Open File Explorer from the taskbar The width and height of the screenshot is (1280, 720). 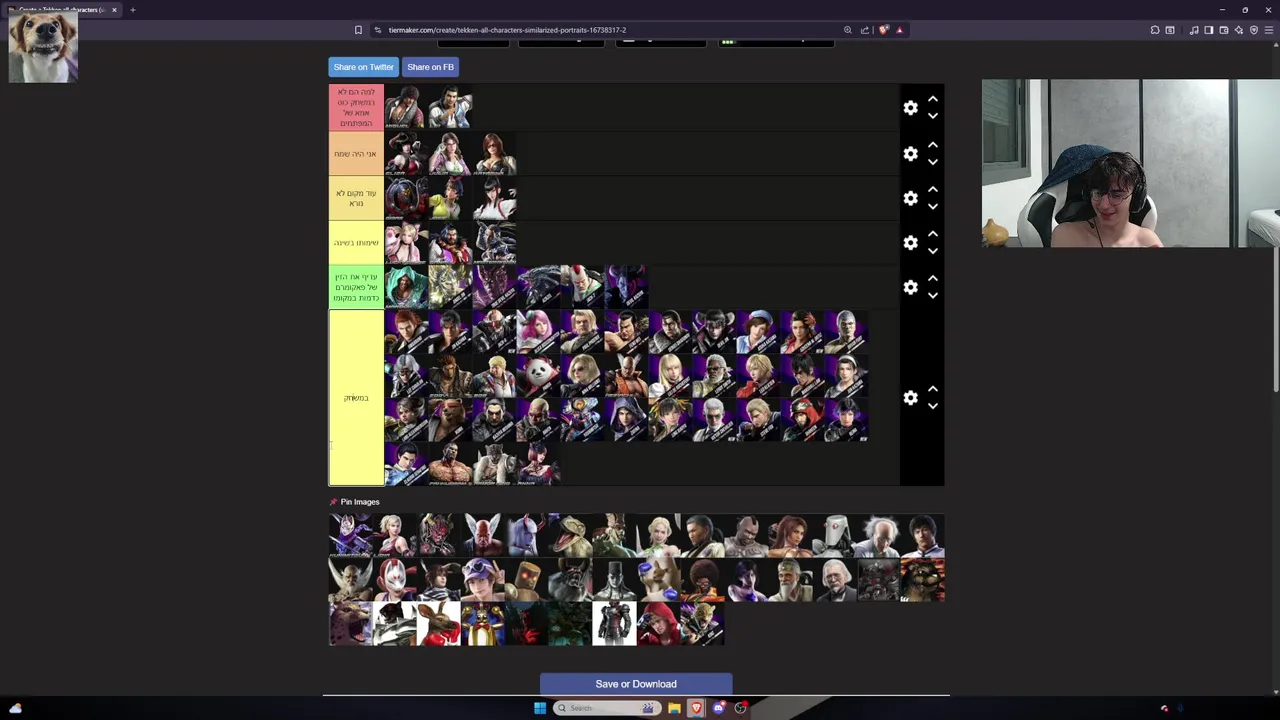pos(674,708)
